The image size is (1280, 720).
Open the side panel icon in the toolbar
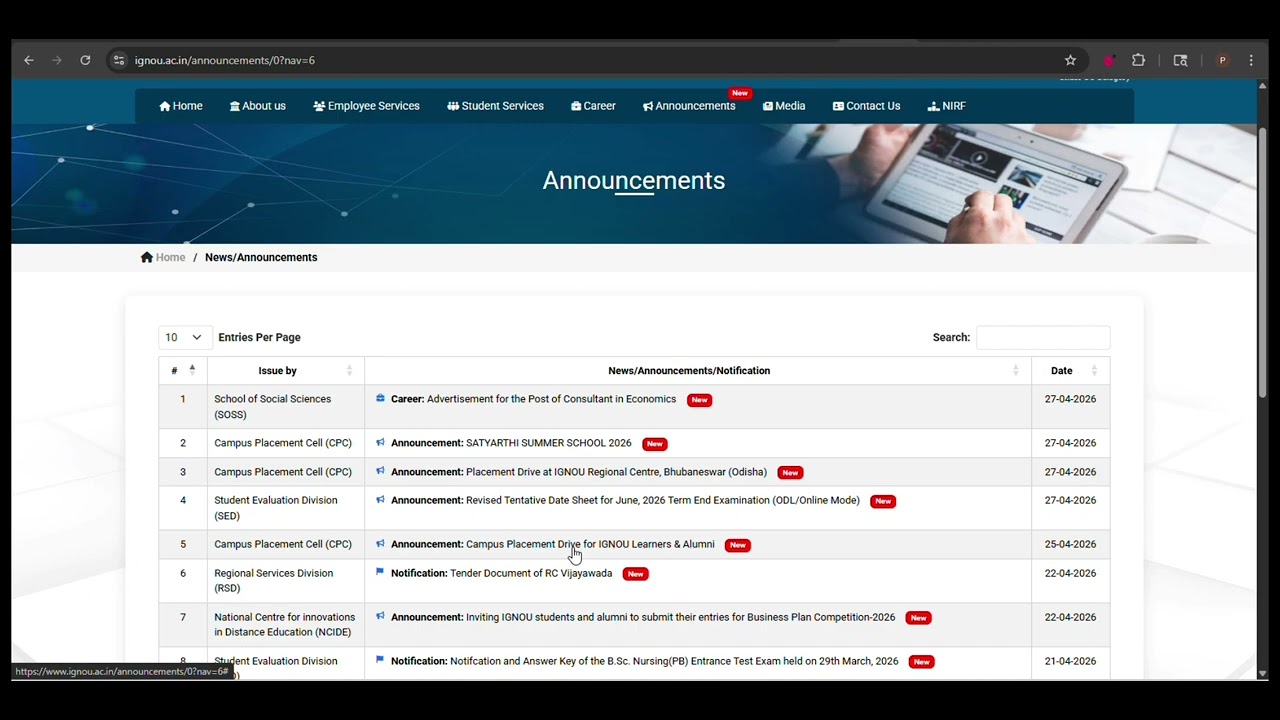(x=1180, y=60)
